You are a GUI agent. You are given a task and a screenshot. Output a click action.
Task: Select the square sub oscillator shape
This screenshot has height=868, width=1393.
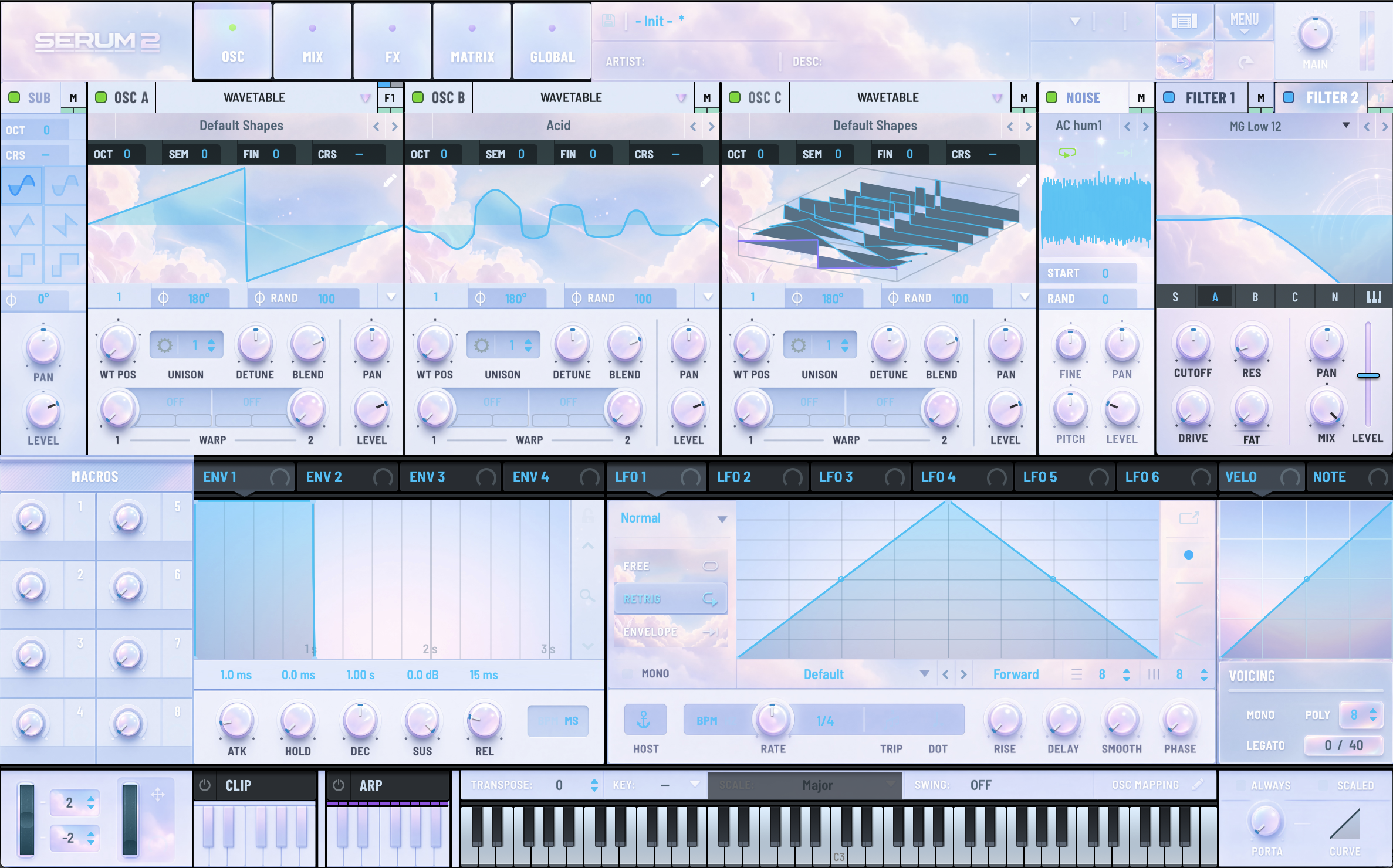[x=22, y=264]
